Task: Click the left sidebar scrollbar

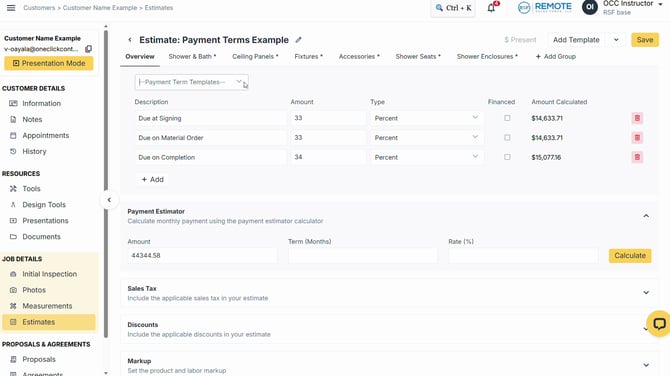Action: 106,184
